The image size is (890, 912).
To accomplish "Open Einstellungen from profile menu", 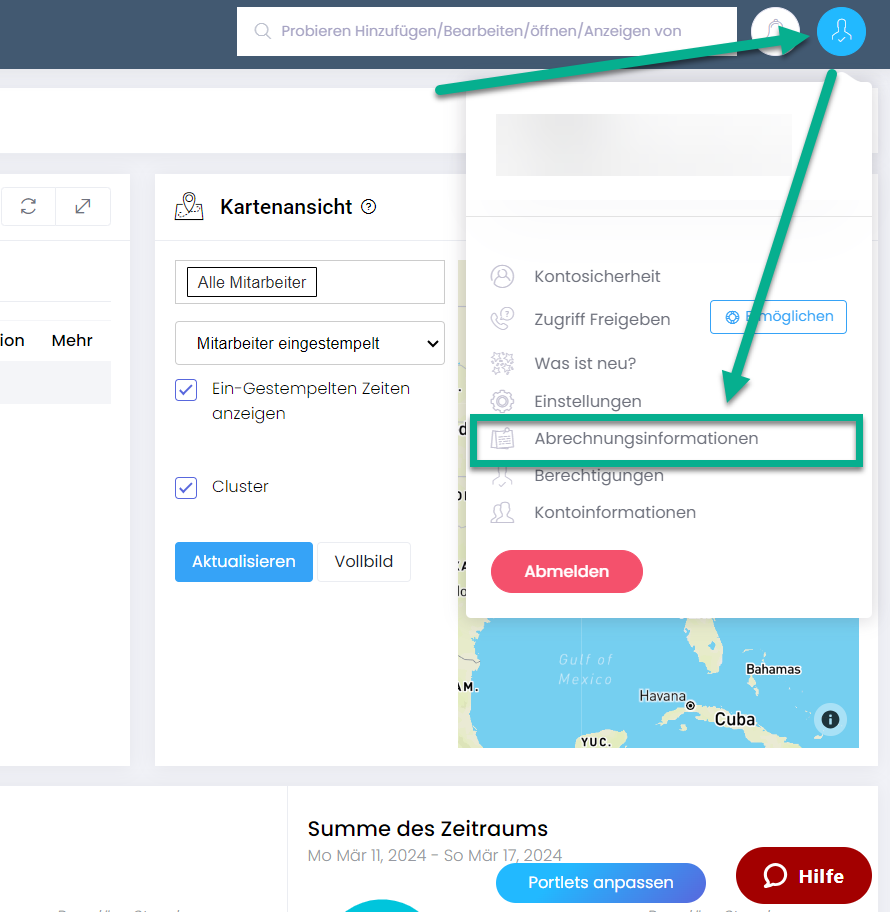I will point(588,401).
